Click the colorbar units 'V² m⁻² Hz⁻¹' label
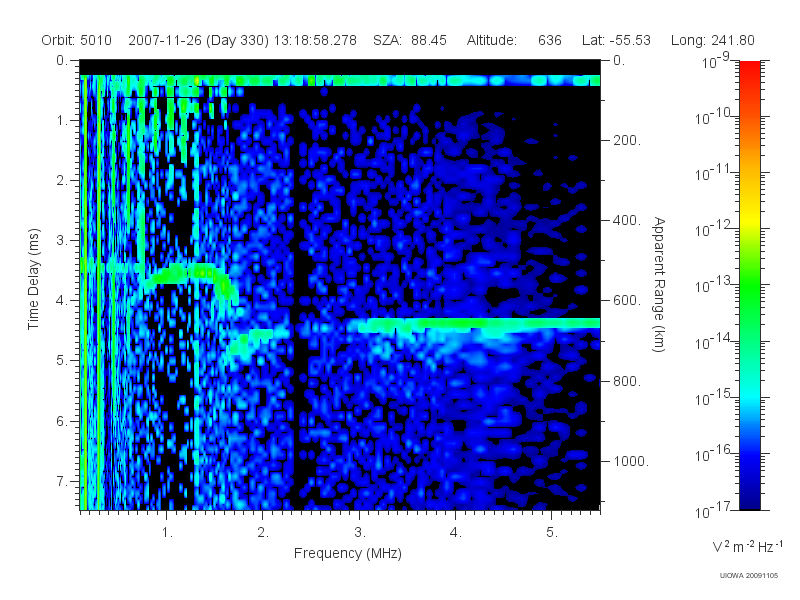800x600 pixels. 747,546
